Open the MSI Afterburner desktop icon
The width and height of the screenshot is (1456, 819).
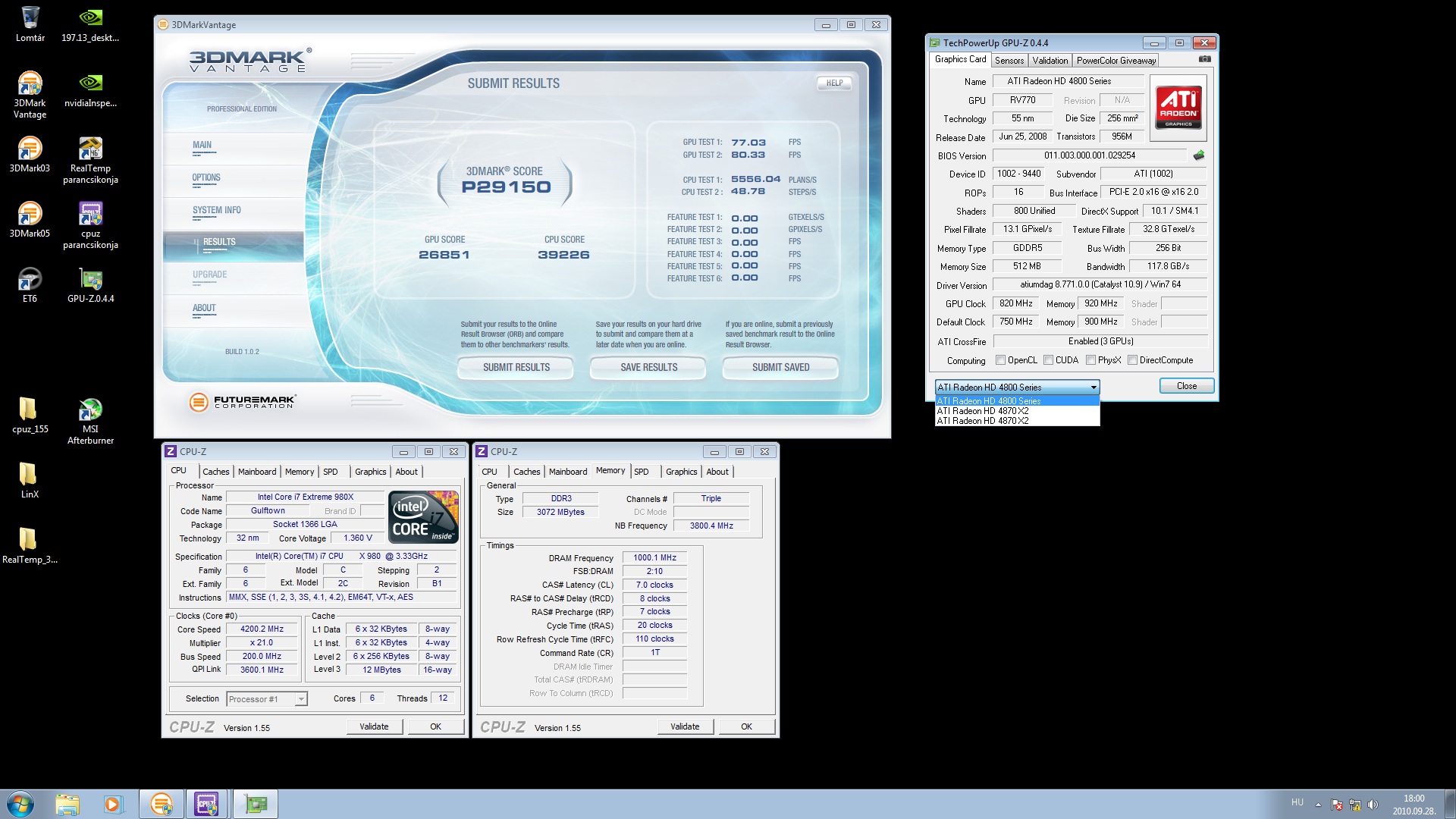90,410
